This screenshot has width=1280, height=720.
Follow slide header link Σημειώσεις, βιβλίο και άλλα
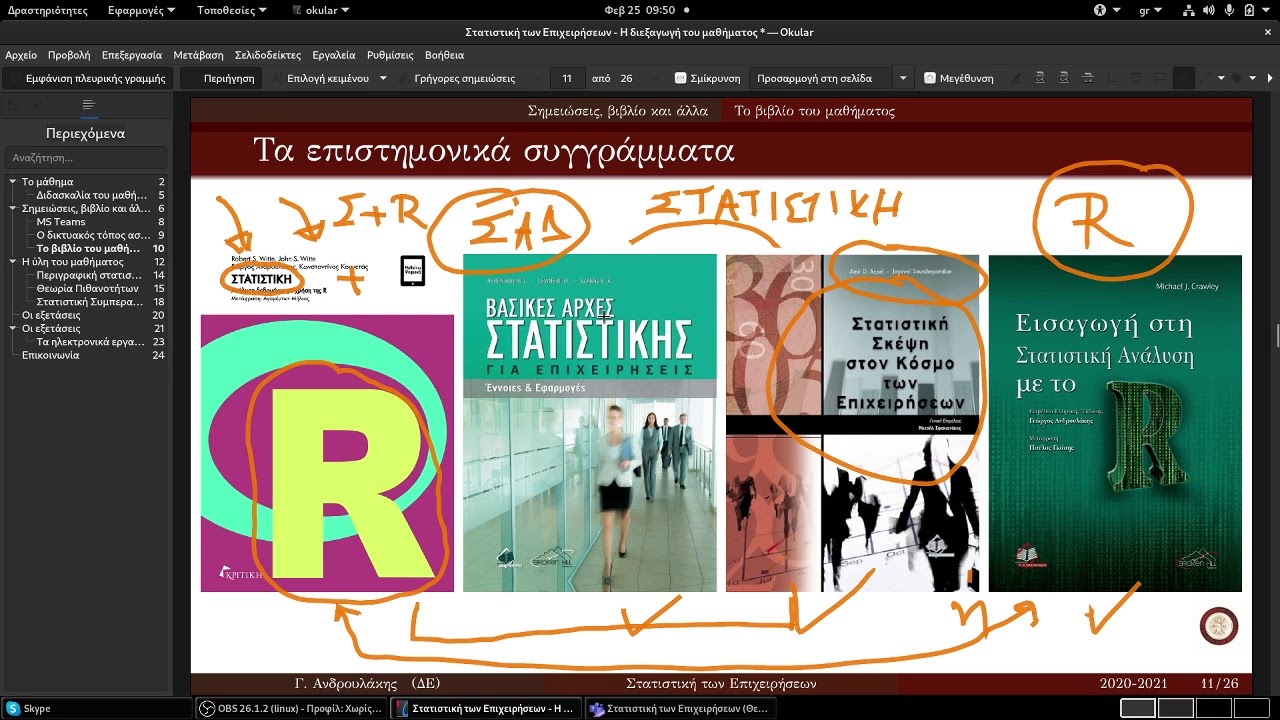click(x=617, y=111)
